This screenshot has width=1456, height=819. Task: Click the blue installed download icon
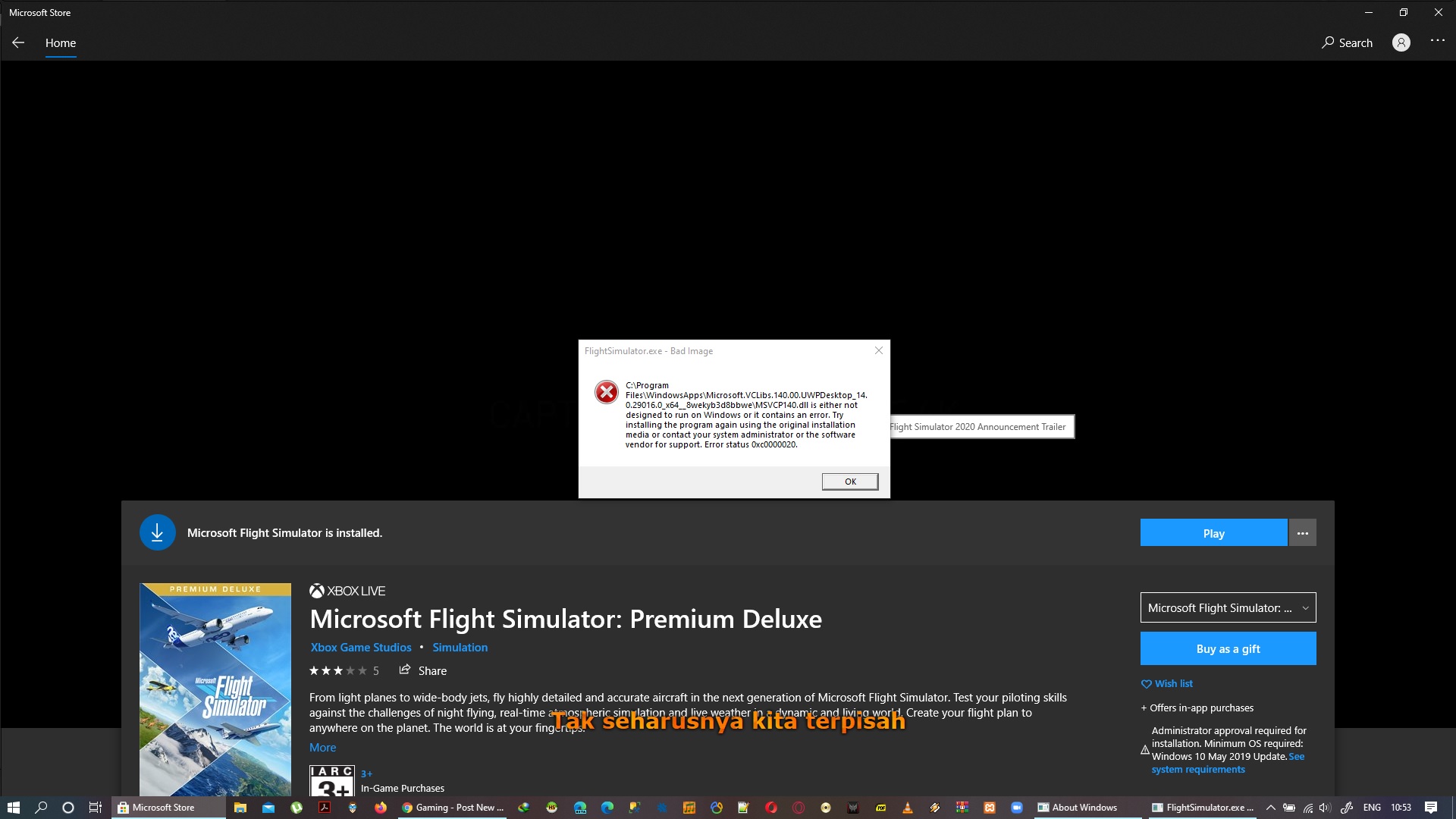coord(158,533)
